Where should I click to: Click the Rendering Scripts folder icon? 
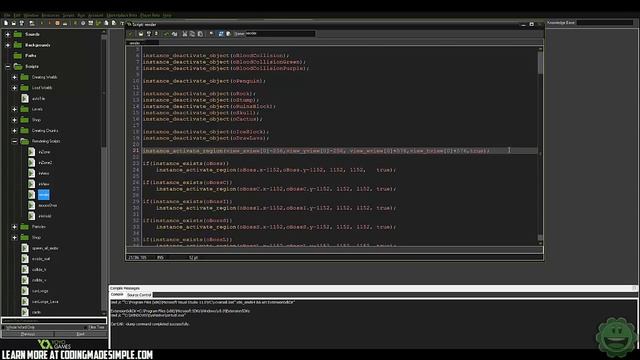(24, 141)
